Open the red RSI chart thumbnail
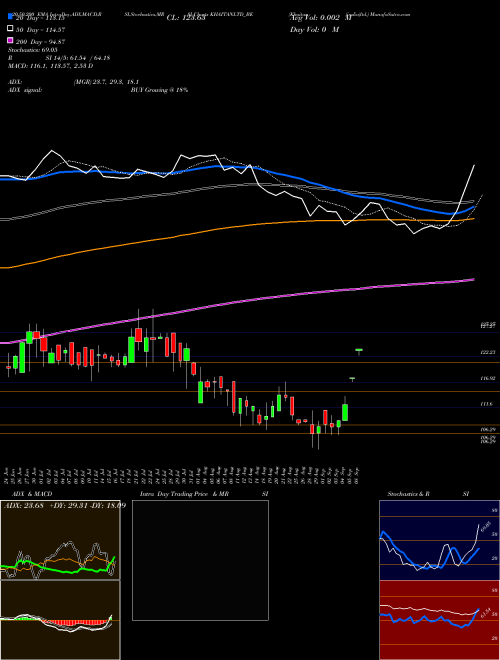Viewport: 500px width, 660px height. (x=439, y=620)
